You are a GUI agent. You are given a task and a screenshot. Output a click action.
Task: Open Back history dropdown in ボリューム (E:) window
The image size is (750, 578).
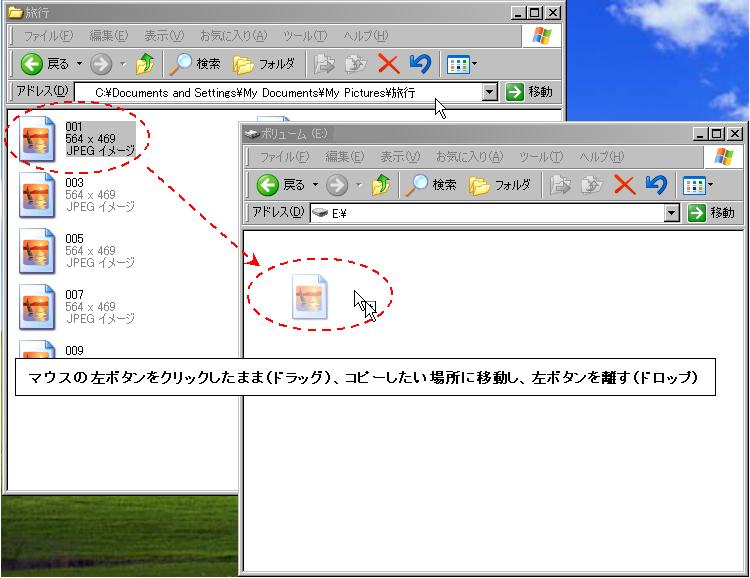tap(315, 185)
